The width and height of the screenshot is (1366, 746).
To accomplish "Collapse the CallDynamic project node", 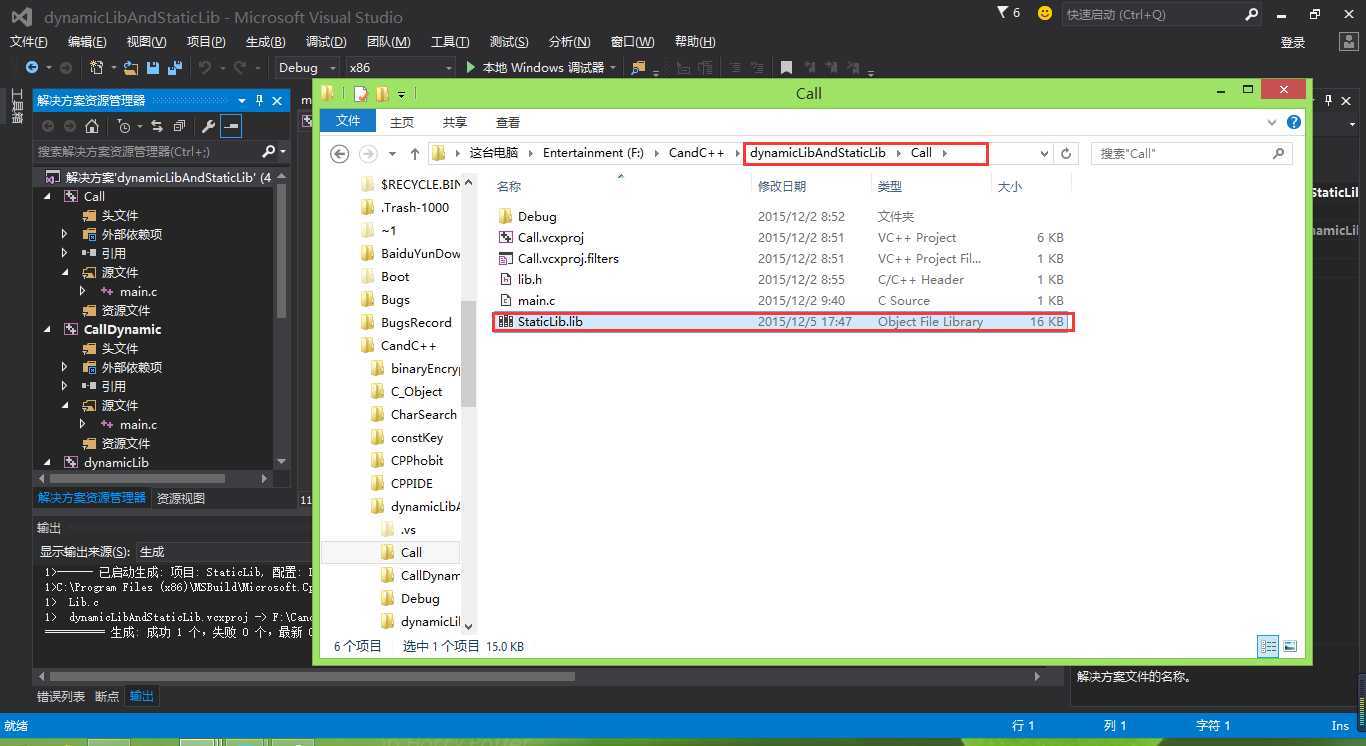I will 46,329.
